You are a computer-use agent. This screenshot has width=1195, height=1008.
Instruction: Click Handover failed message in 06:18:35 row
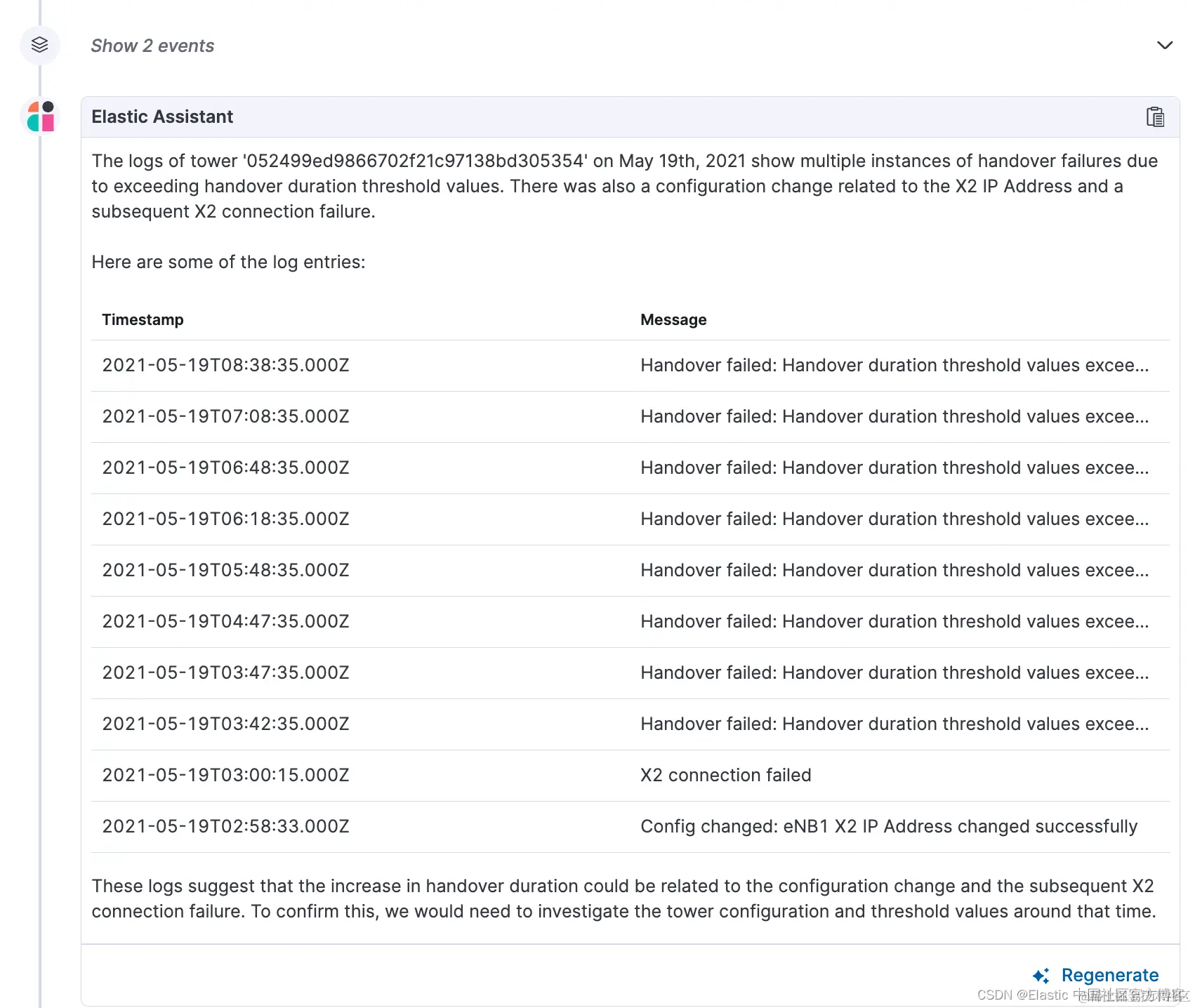point(894,519)
